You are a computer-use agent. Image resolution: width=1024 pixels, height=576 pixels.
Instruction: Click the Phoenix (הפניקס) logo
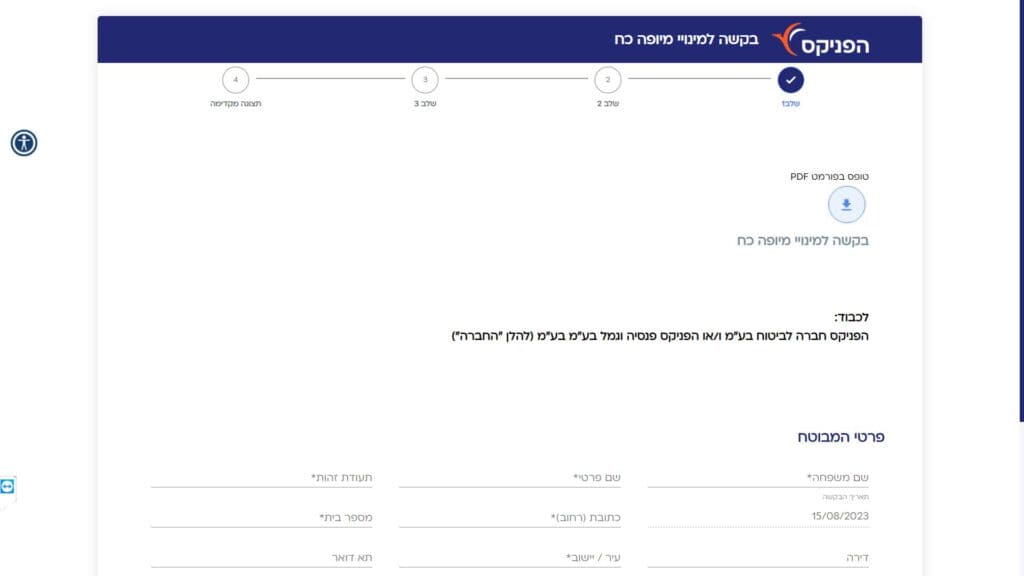(822, 40)
